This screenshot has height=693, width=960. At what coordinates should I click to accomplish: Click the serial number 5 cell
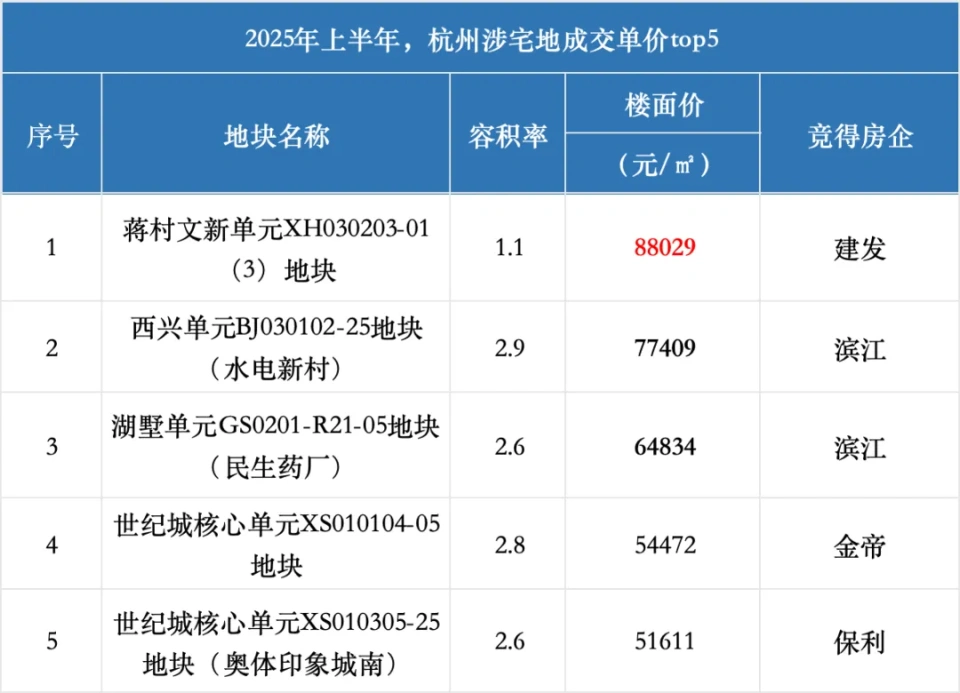[x=52, y=641]
